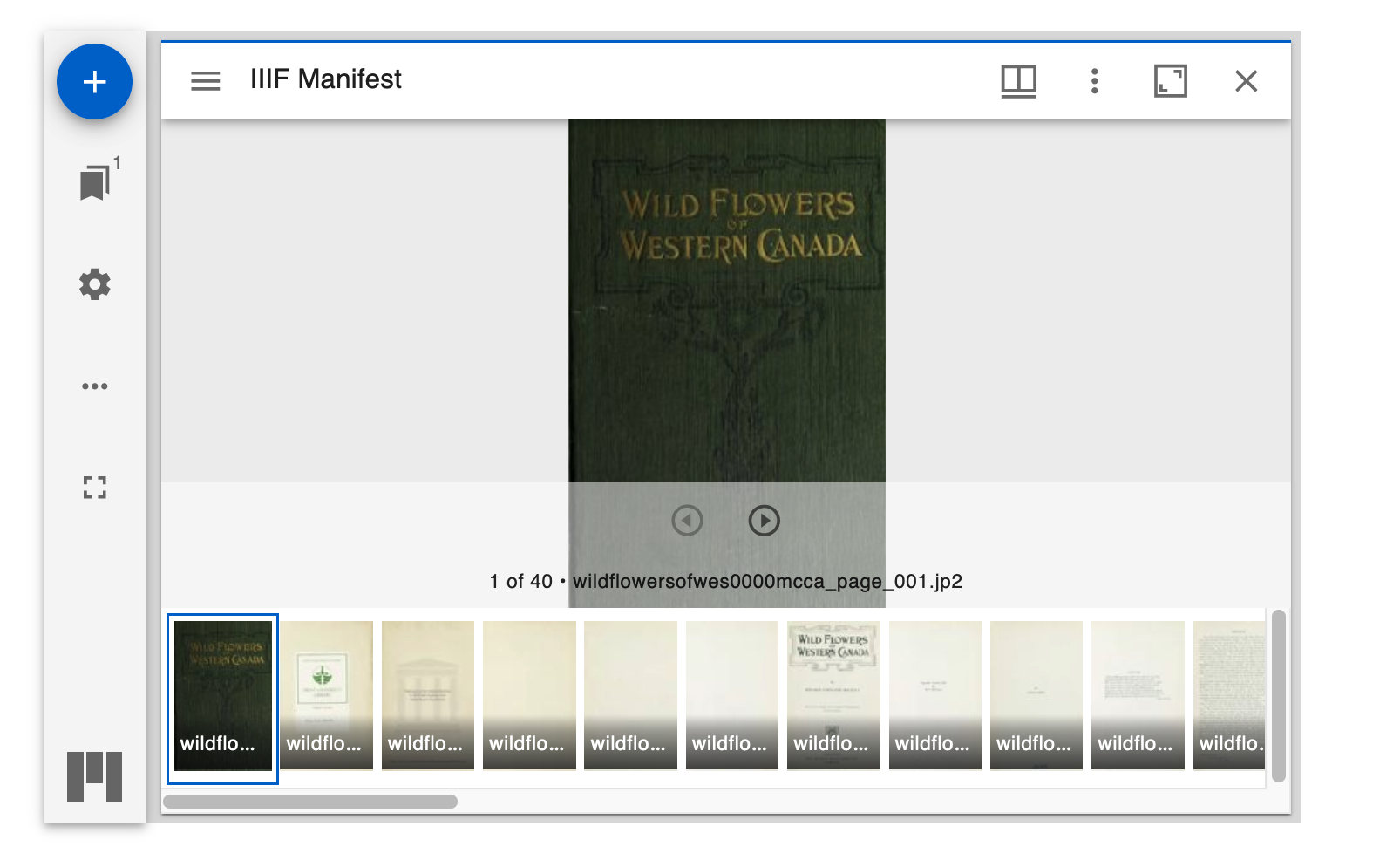Open the Add resource panel with plus button

[94, 81]
